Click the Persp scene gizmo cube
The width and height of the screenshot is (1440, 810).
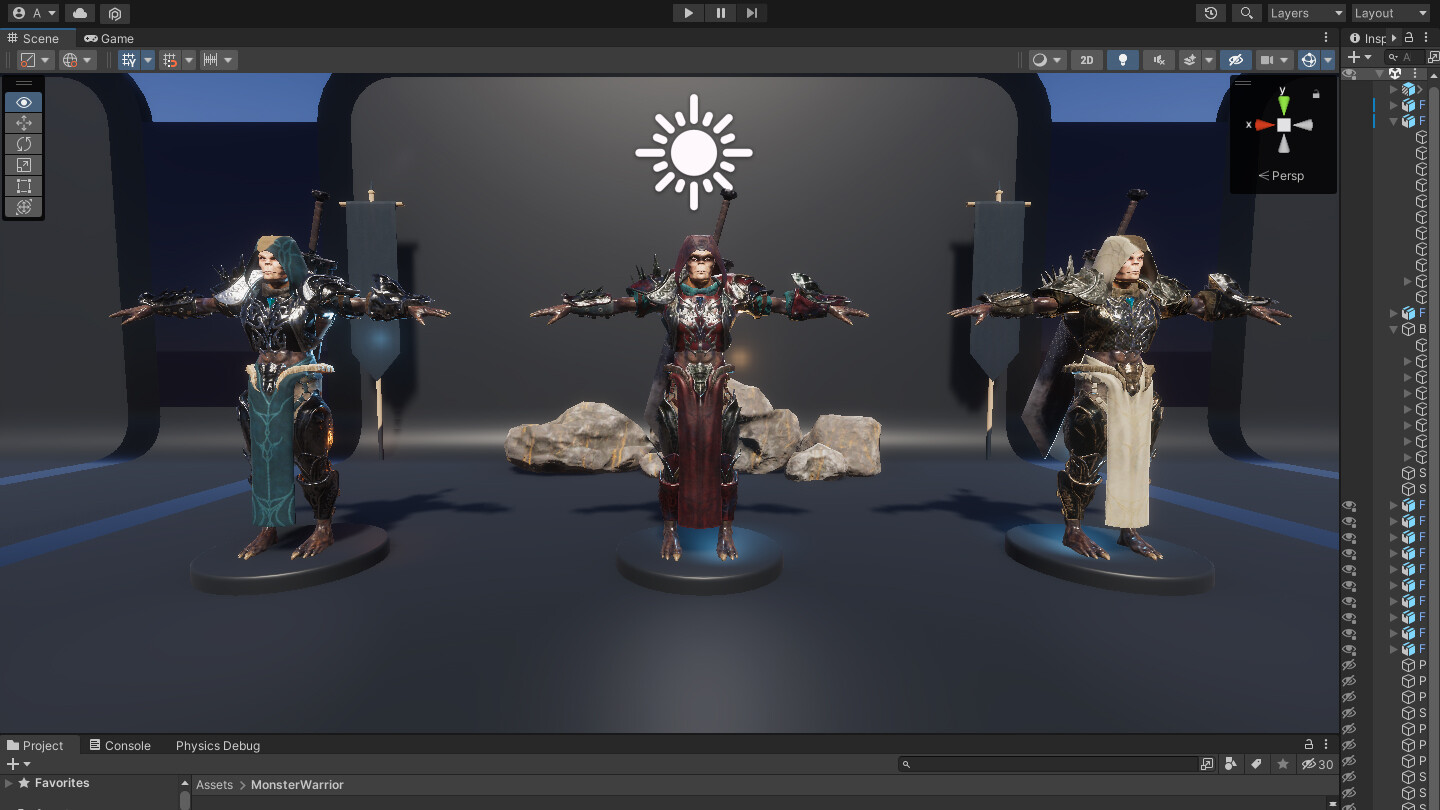pos(1283,124)
